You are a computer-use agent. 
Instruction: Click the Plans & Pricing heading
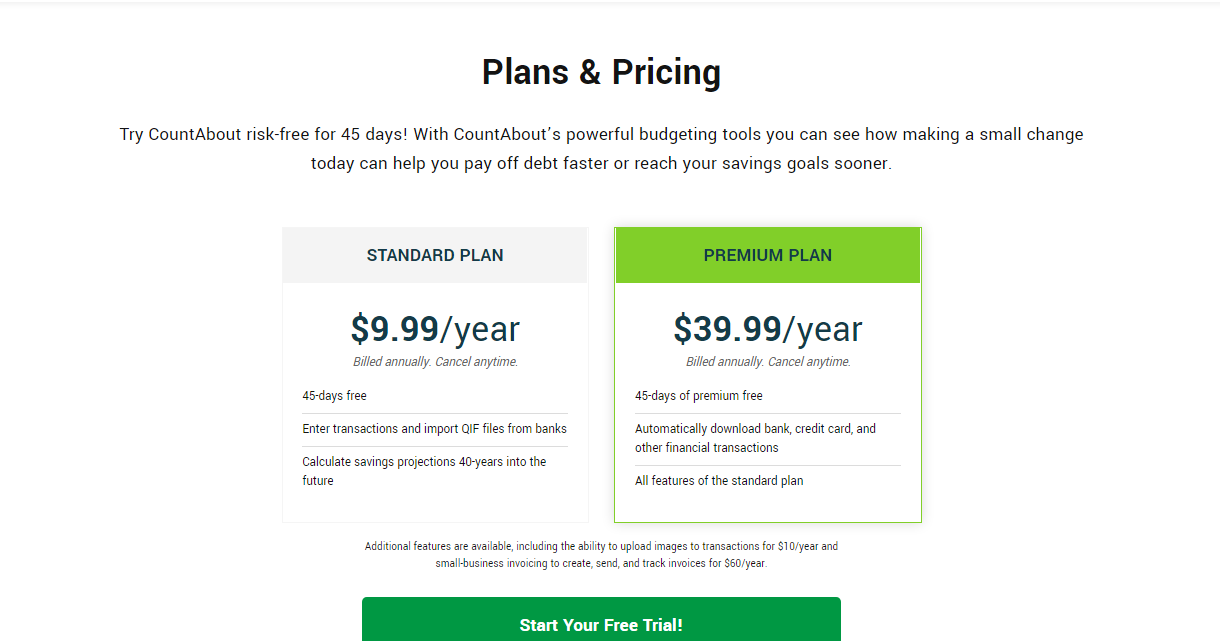pyautogui.click(x=601, y=72)
